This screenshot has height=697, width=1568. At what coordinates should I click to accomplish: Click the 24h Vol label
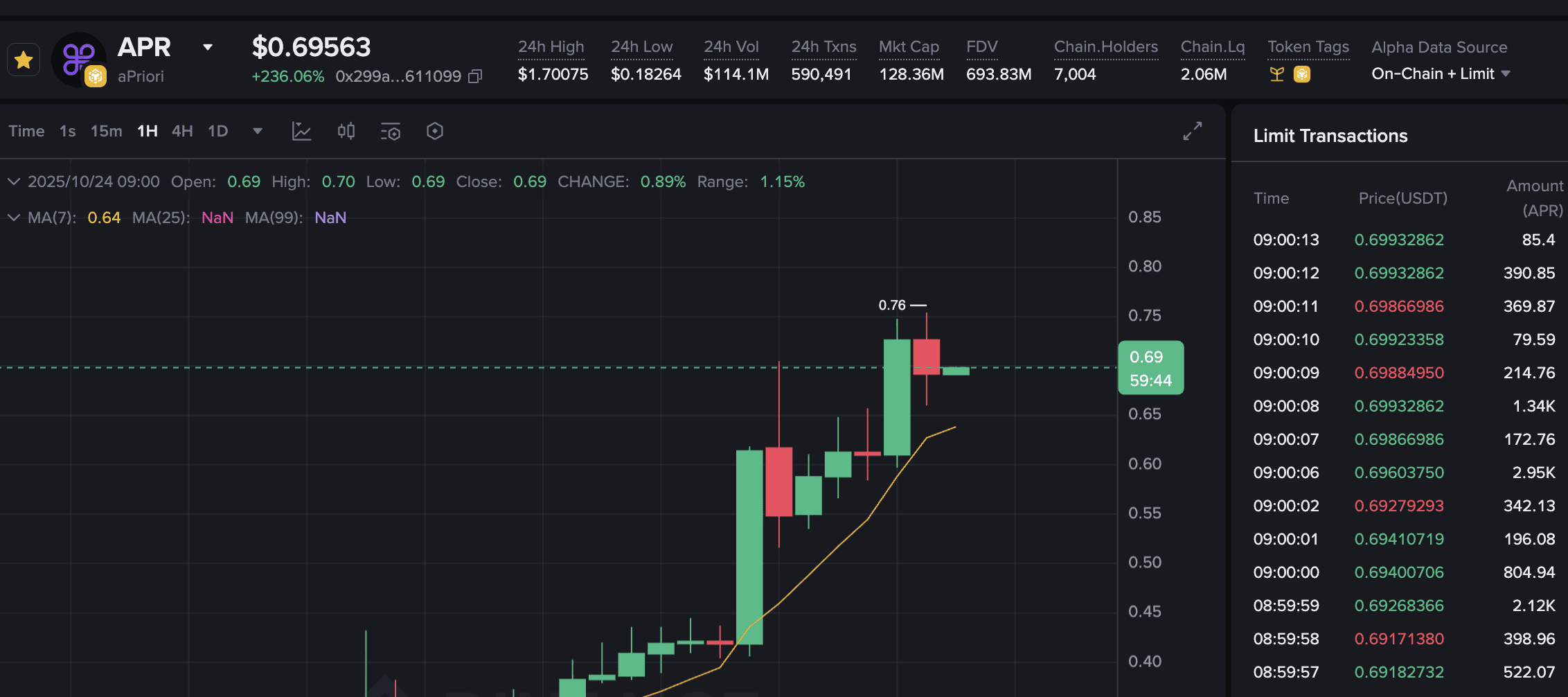pos(731,46)
